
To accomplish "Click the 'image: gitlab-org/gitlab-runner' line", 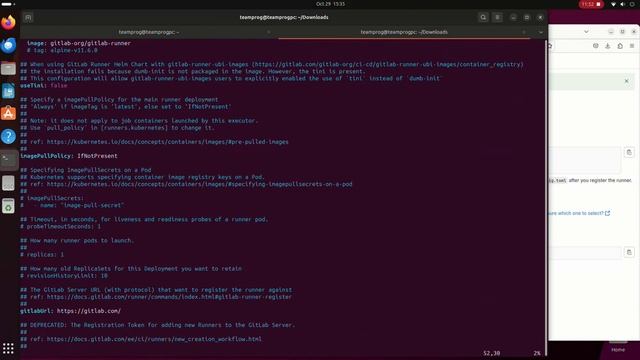I will click(x=79, y=43).
